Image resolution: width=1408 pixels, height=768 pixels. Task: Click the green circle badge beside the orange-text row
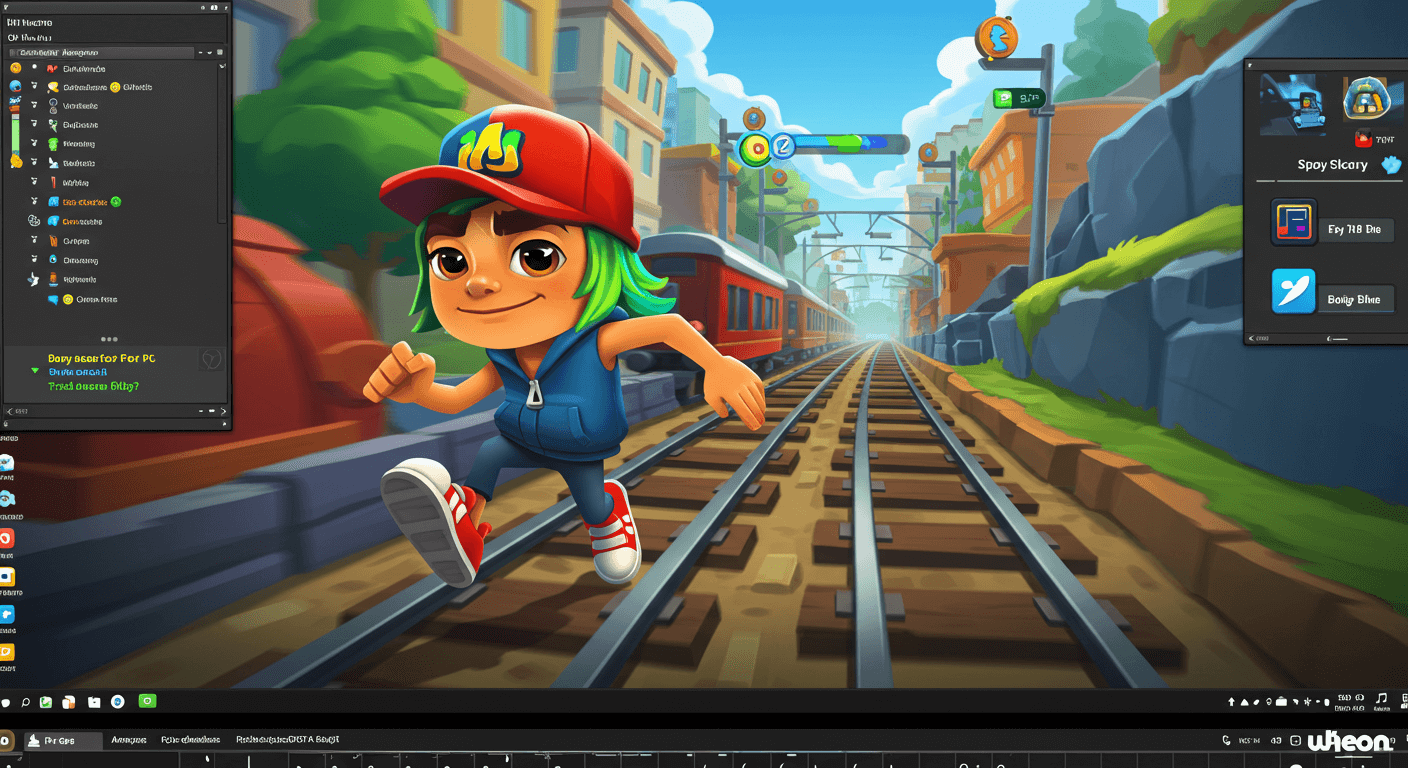(x=115, y=201)
